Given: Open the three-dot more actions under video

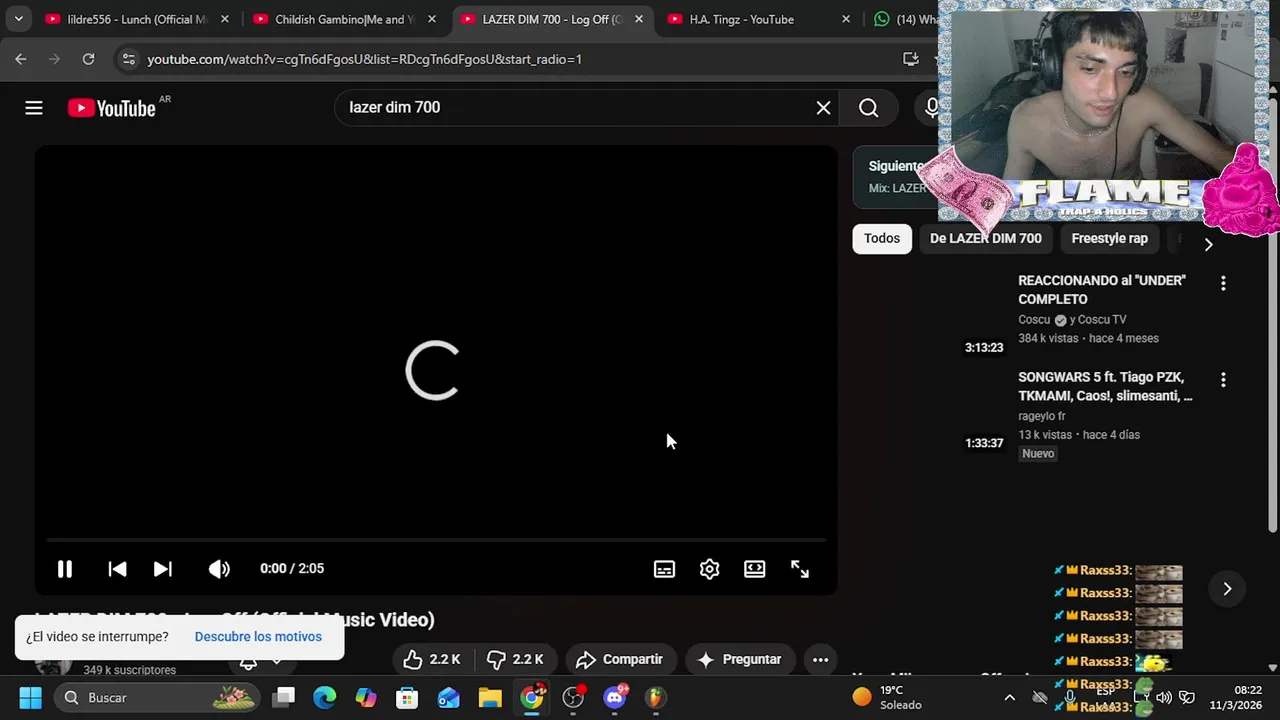Looking at the screenshot, I should point(820,660).
